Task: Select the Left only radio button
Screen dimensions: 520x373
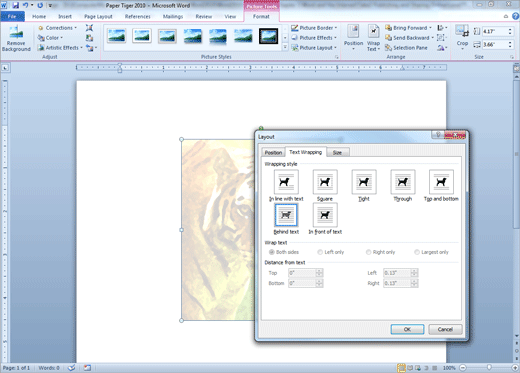Action: pyautogui.click(x=320, y=252)
